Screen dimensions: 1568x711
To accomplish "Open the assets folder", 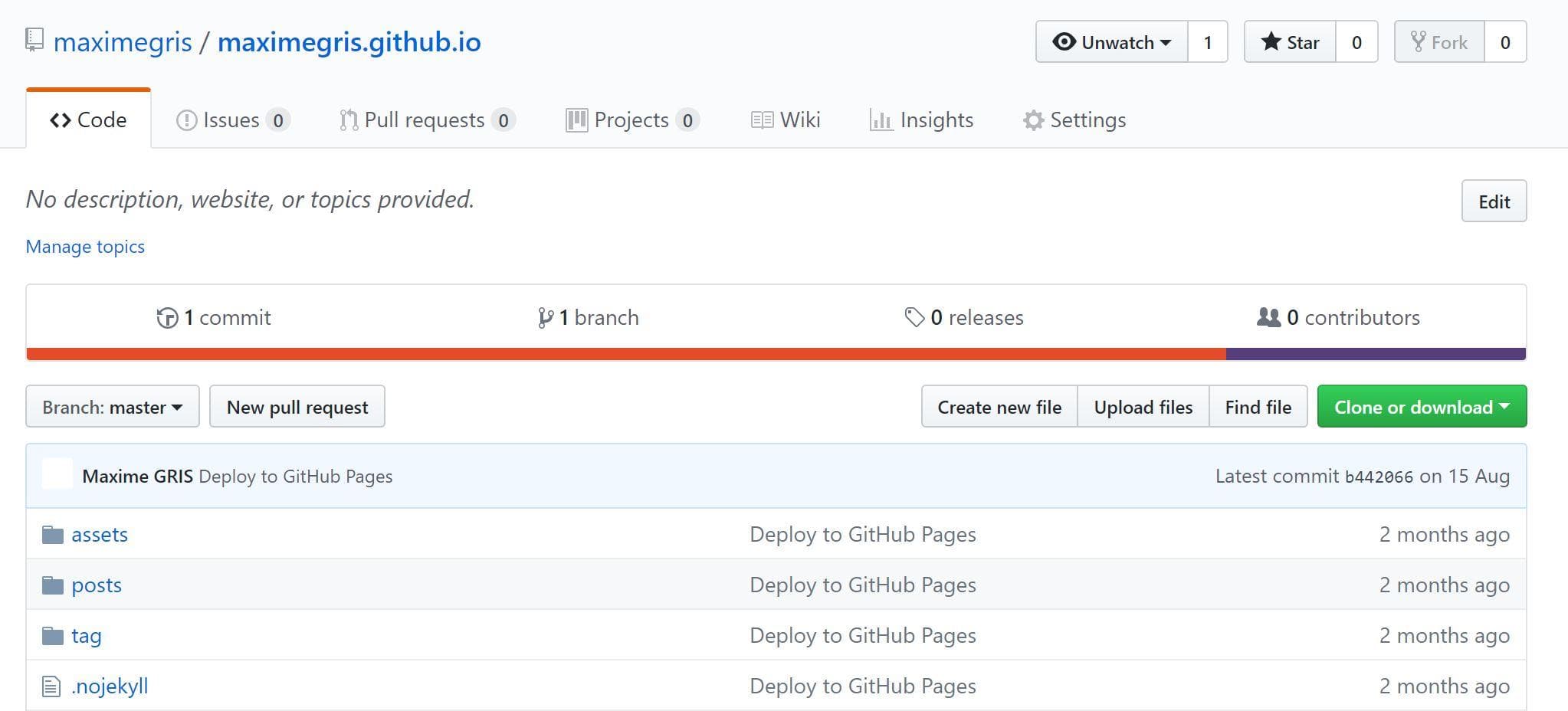I will 100,534.
